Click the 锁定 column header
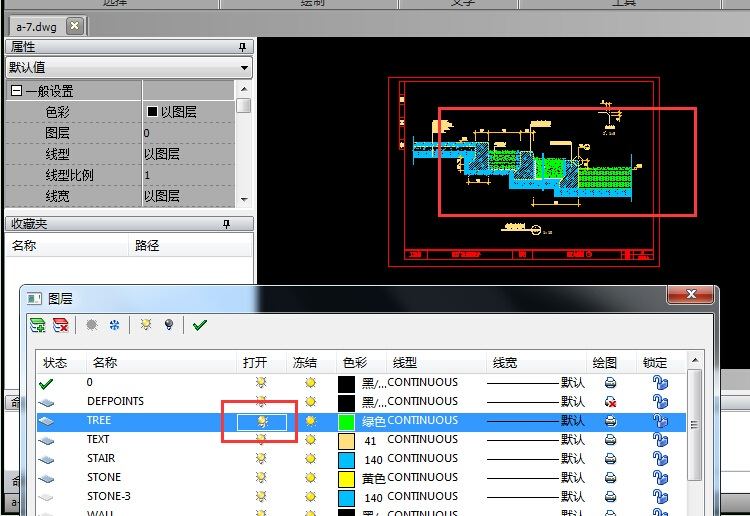Viewport: 750px width, 516px height. pos(662,362)
